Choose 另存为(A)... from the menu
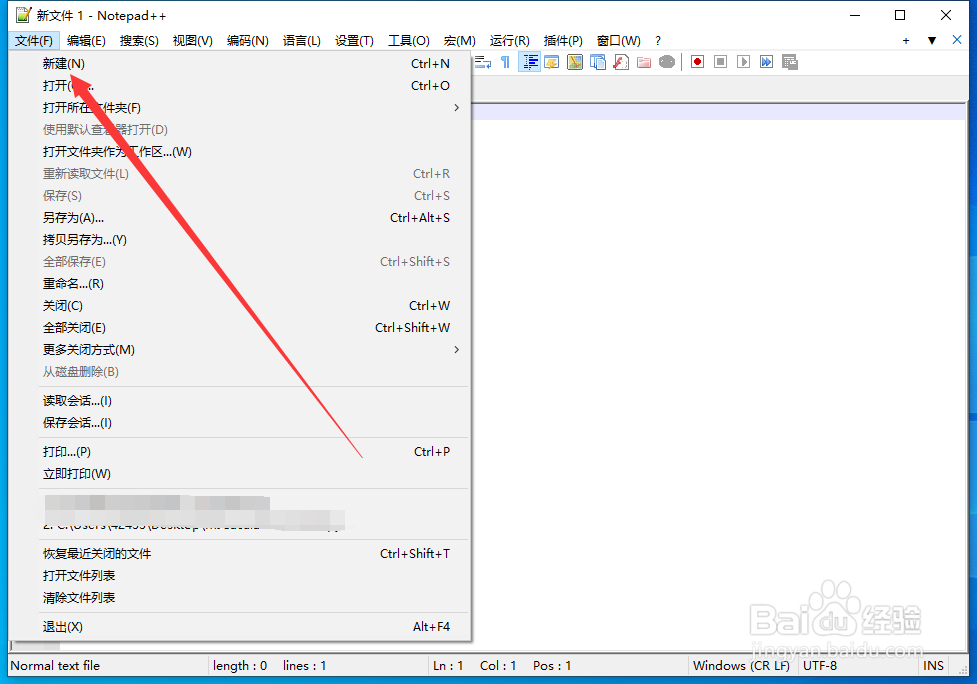 pos(240,217)
